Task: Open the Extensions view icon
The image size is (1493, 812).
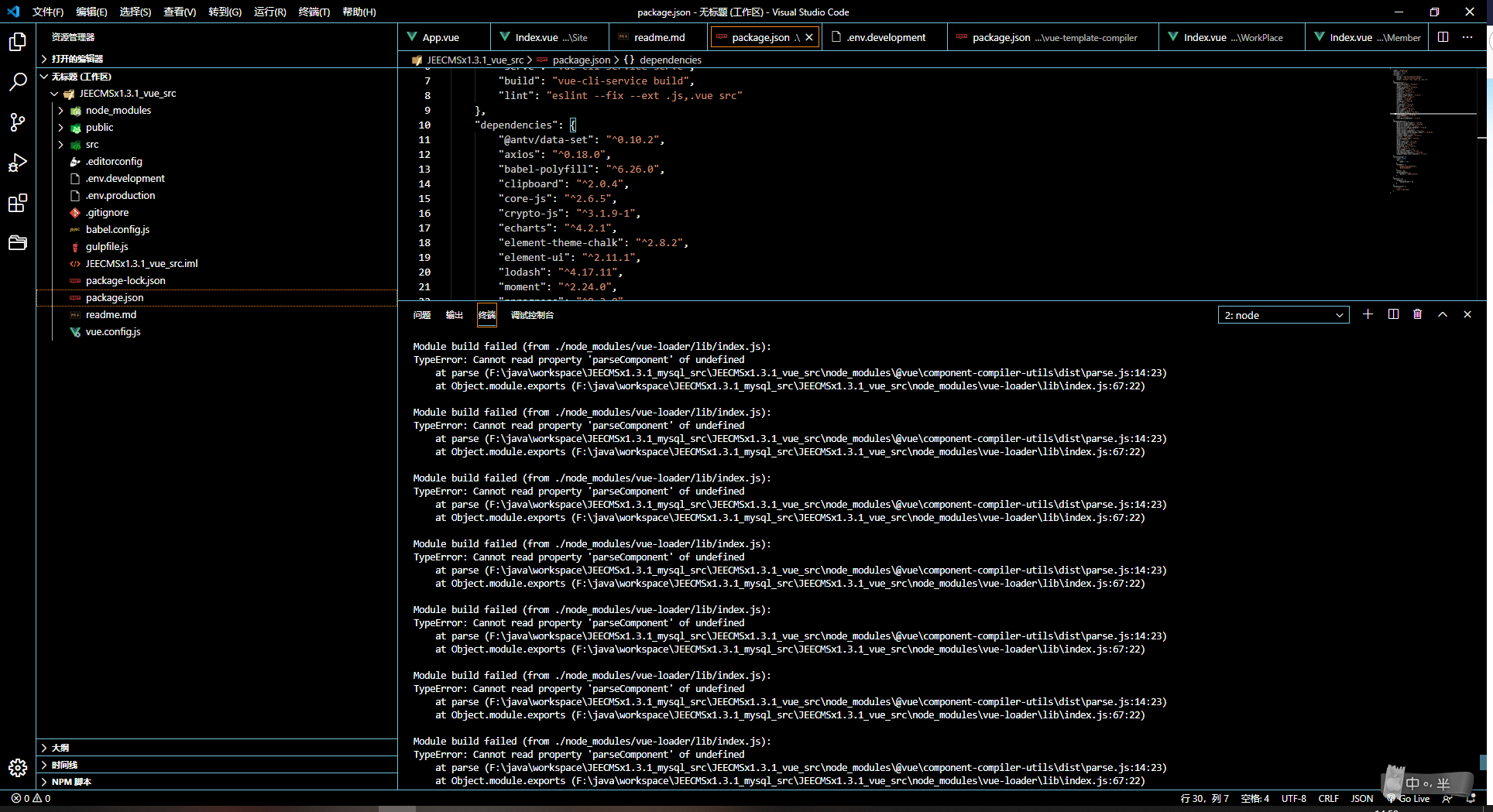Action: [17, 204]
